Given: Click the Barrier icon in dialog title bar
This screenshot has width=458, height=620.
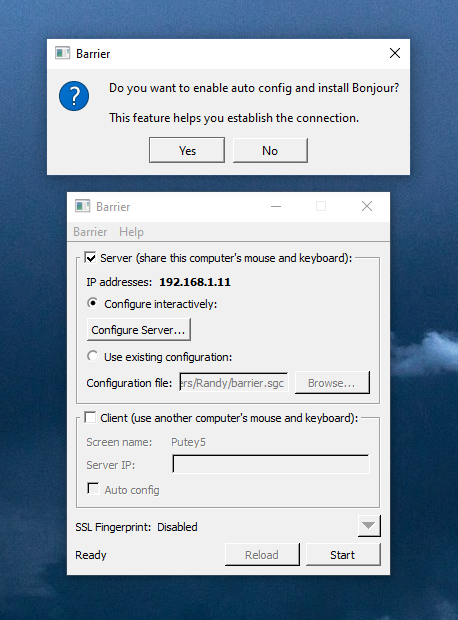Looking at the screenshot, I should pos(62,53).
